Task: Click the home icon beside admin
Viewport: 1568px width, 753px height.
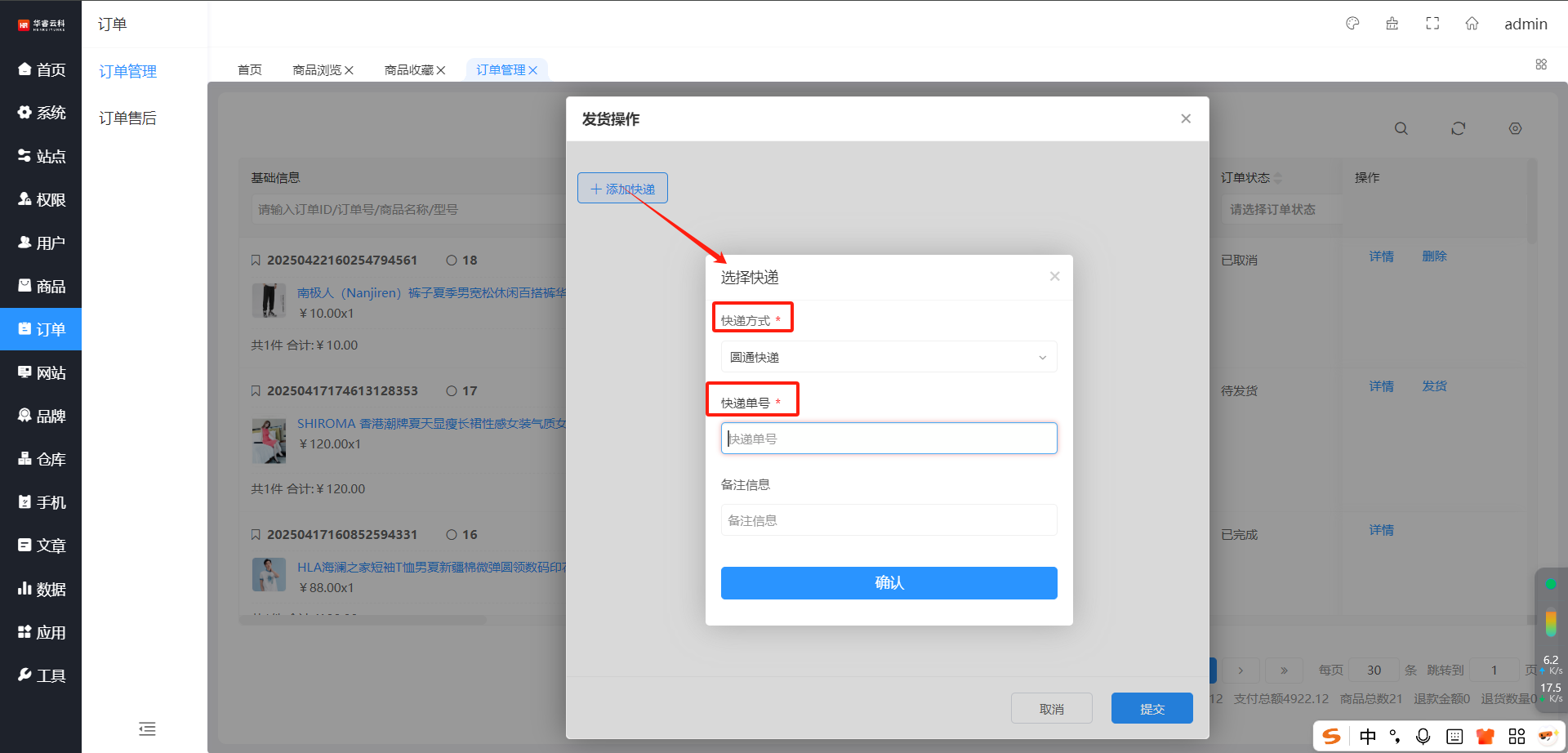Action: pyautogui.click(x=1472, y=24)
